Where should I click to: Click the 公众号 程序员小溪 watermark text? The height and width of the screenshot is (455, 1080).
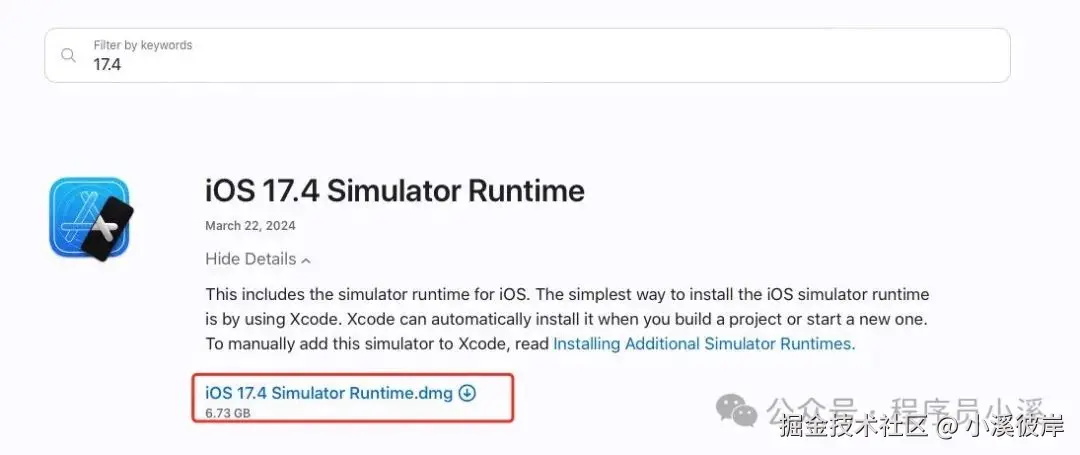point(905,408)
